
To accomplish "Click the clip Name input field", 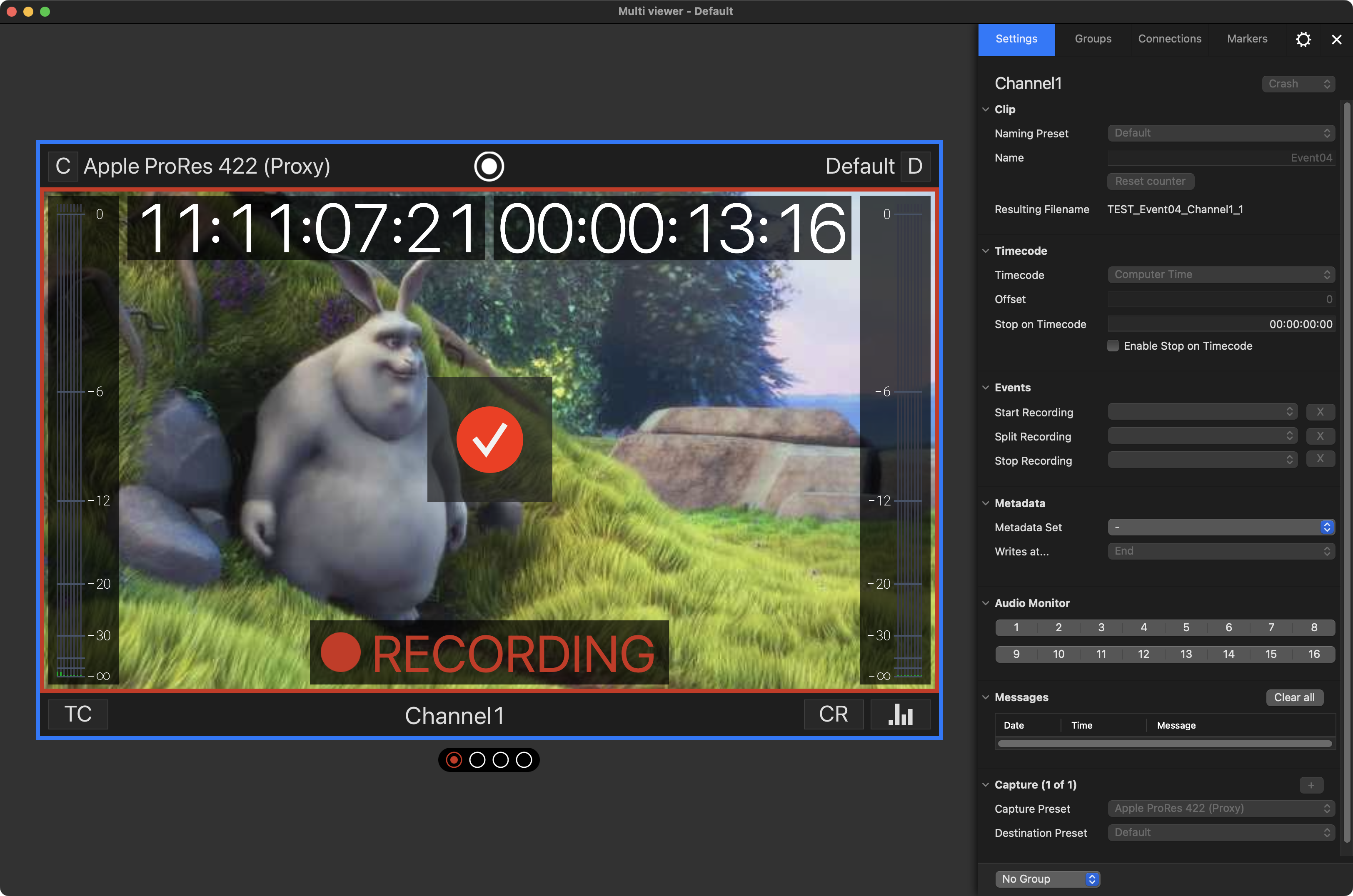I will [x=1221, y=158].
